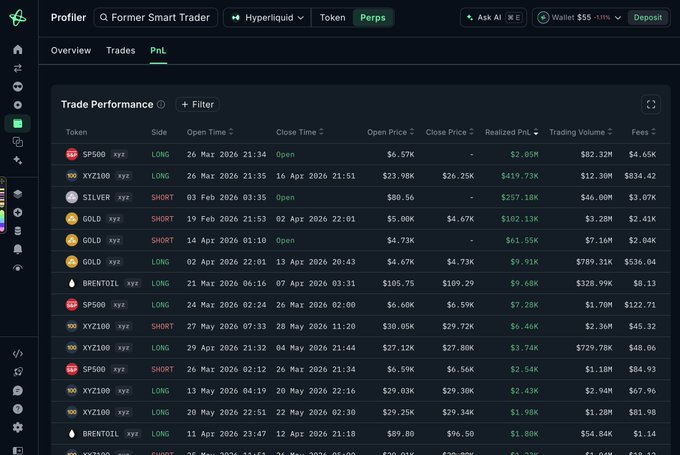Select the highlighted green Profiler sidebar icon
680x455 pixels.
(x=18, y=124)
